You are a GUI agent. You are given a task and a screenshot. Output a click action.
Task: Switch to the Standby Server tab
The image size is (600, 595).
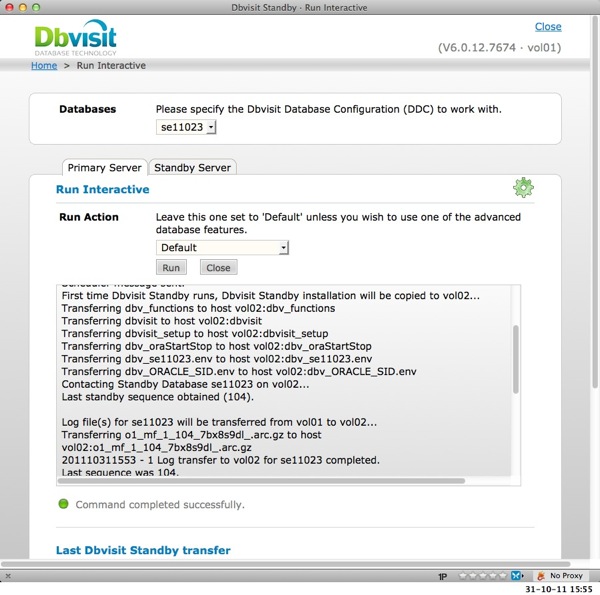[x=192, y=168]
